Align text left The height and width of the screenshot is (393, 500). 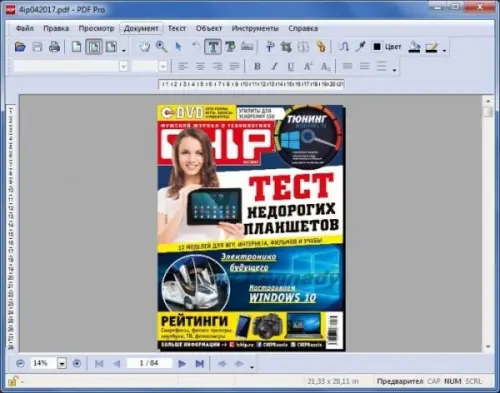pyautogui.click(x=183, y=66)
